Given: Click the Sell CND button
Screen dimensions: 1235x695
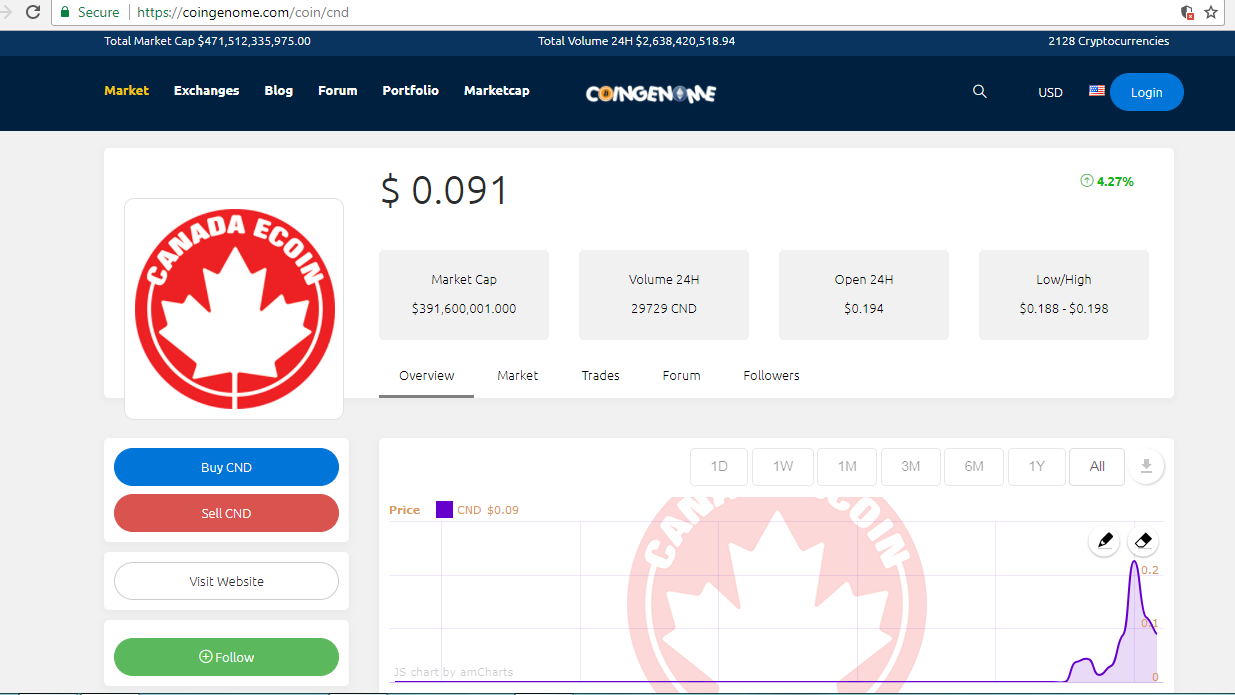Looking at the screenshot, I should (x=226, y=513).
